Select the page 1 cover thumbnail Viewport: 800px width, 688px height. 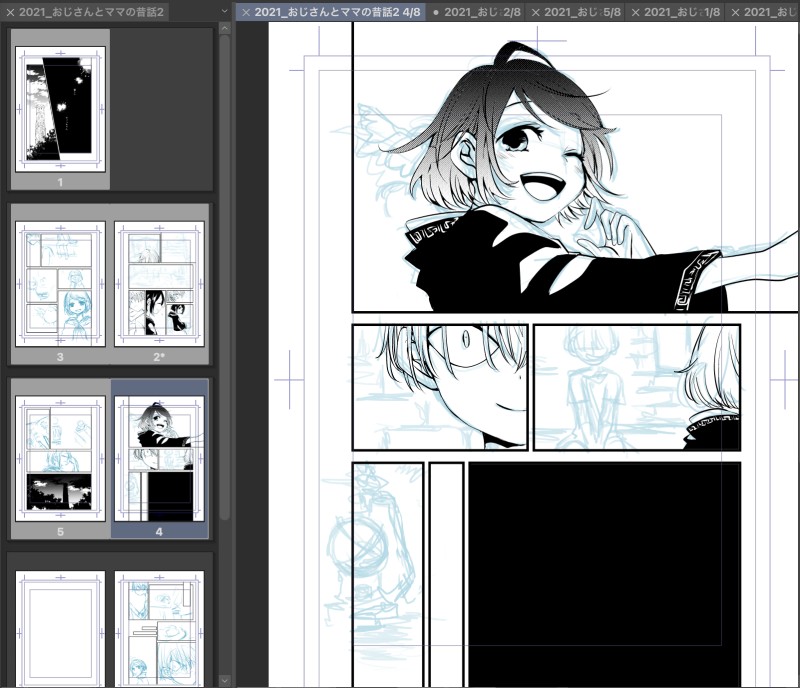point(60,109)
